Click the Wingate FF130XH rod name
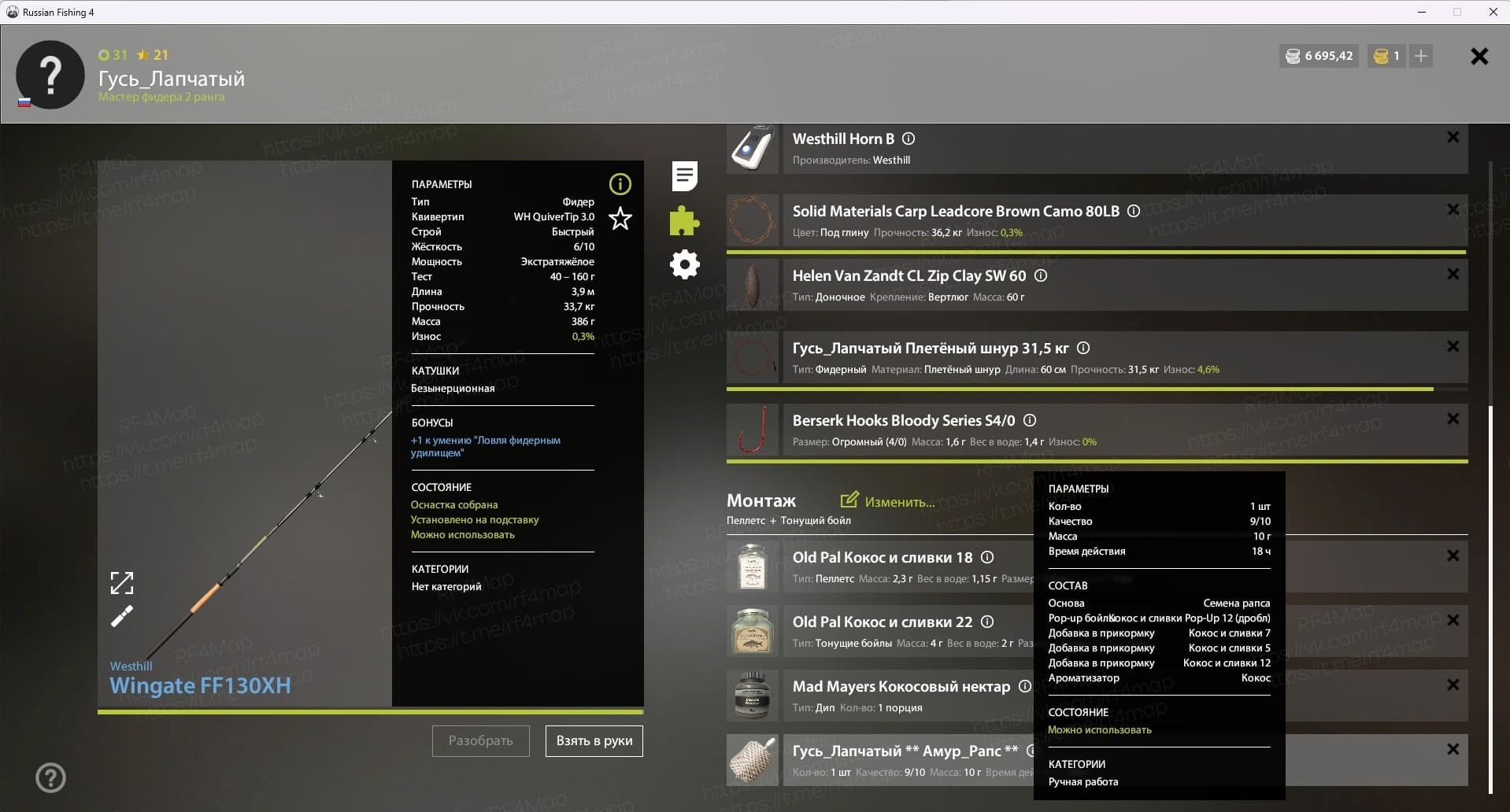Image resolution: width=1510 pixels, height=812 pixels. coord(200,685)
